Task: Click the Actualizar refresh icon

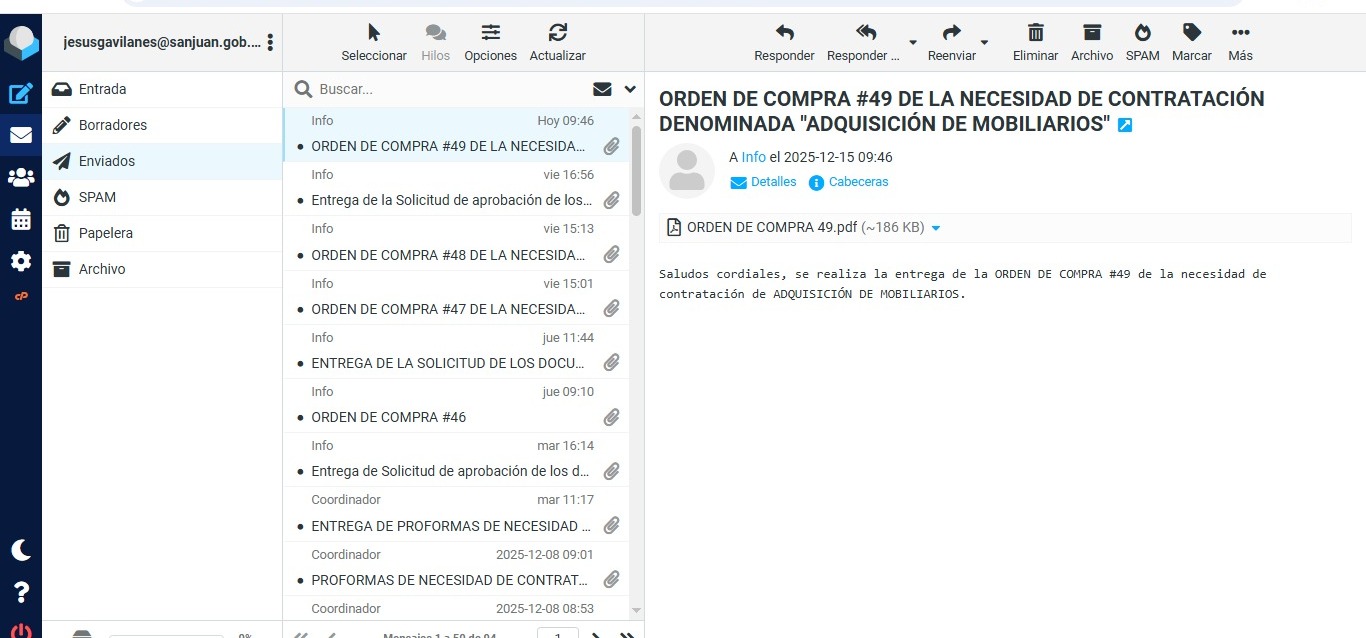Action: 557,42
